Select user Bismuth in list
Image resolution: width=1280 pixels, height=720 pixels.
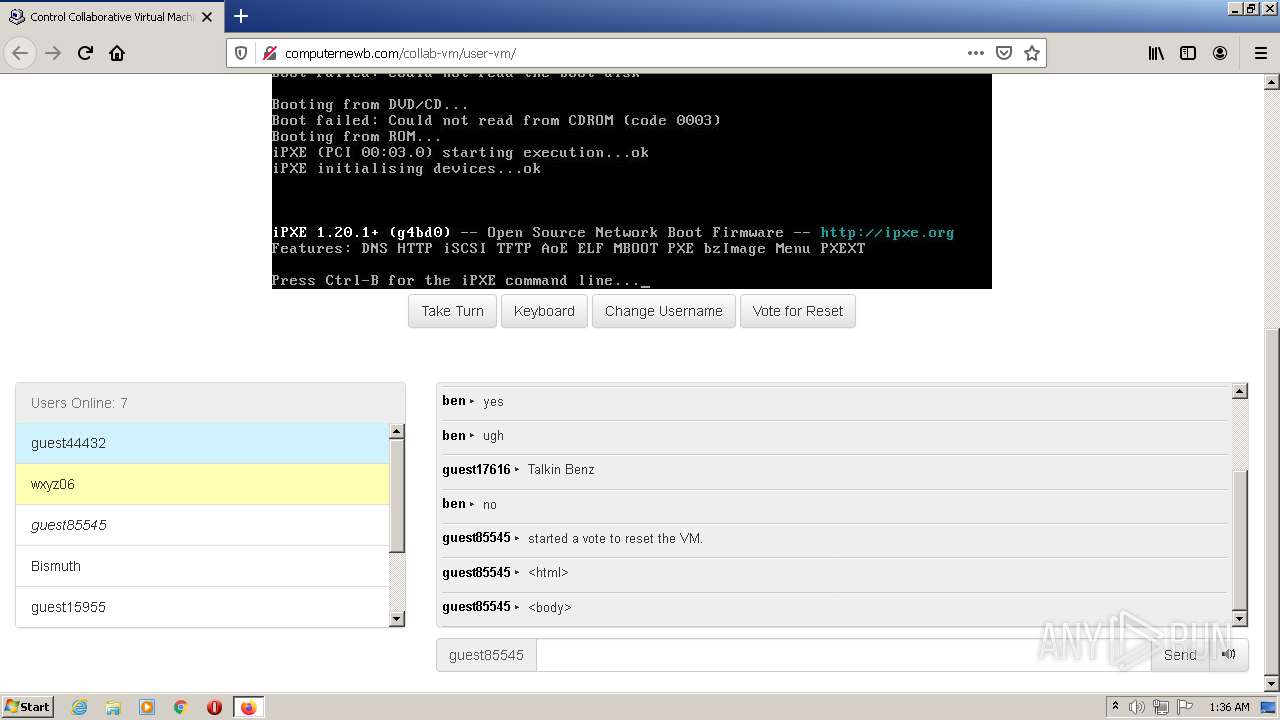[x=202, y=566]
